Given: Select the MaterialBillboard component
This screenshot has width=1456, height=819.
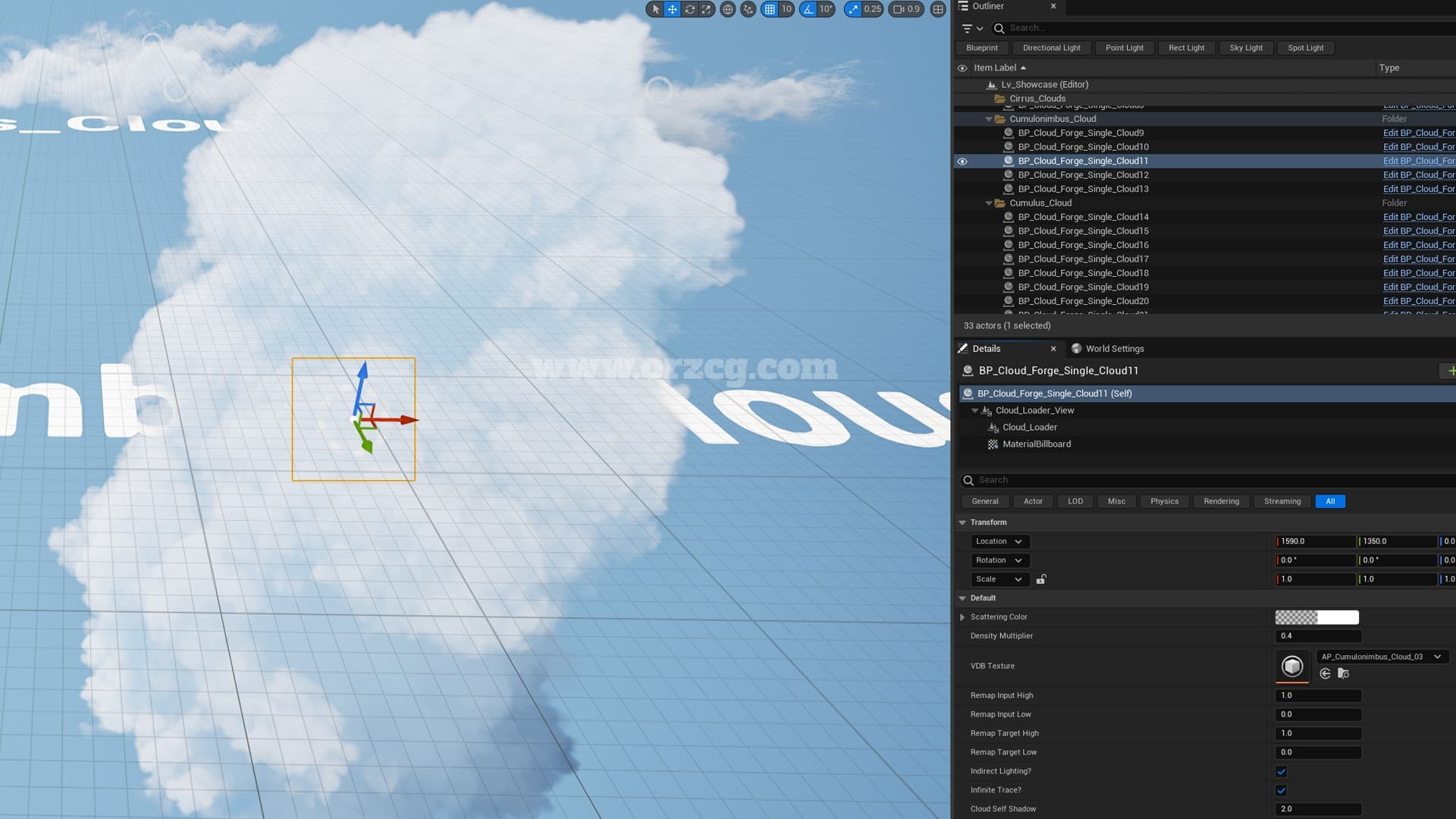Looking at the screenshot, I should 1036,444.
